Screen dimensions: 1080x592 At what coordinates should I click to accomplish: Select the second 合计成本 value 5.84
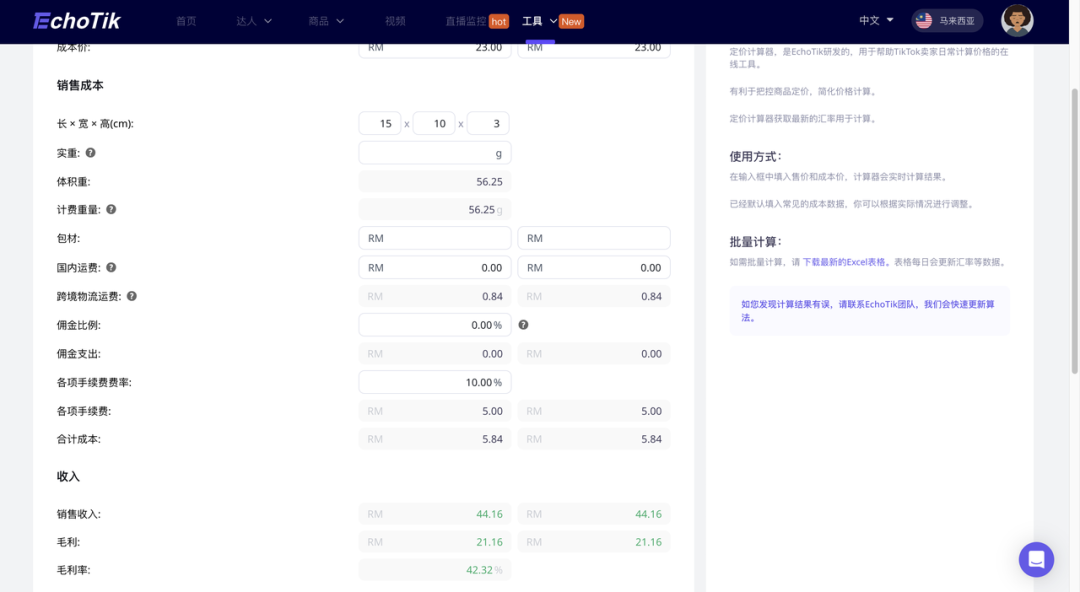651,439
